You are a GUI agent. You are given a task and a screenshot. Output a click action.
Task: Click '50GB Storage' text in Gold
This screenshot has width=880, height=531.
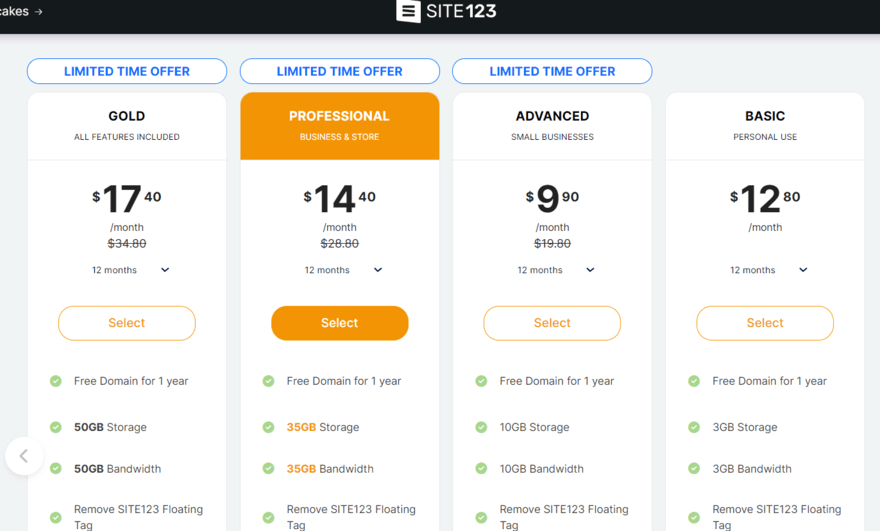coord(111,427)
